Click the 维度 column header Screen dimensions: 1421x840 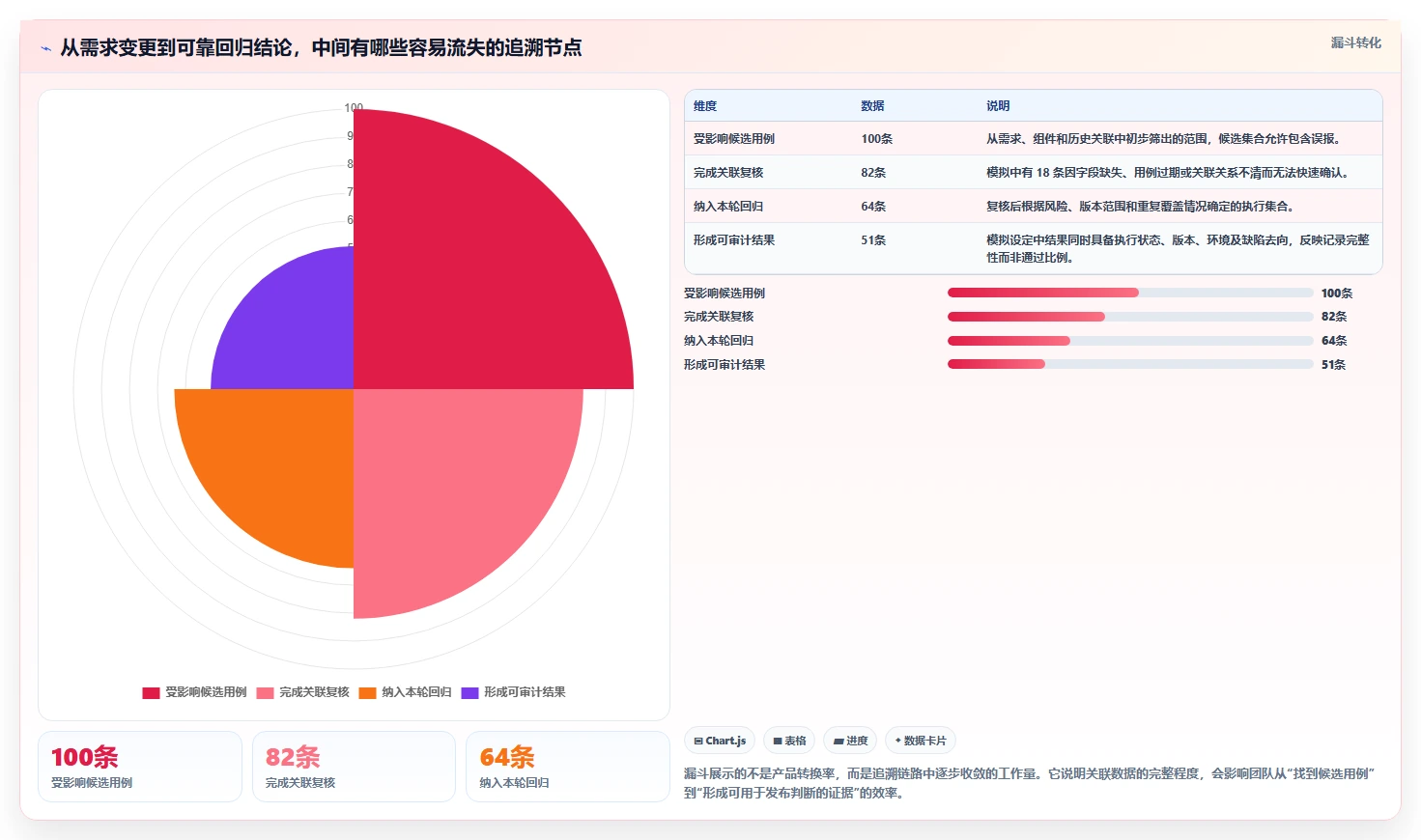pos(705,106)
